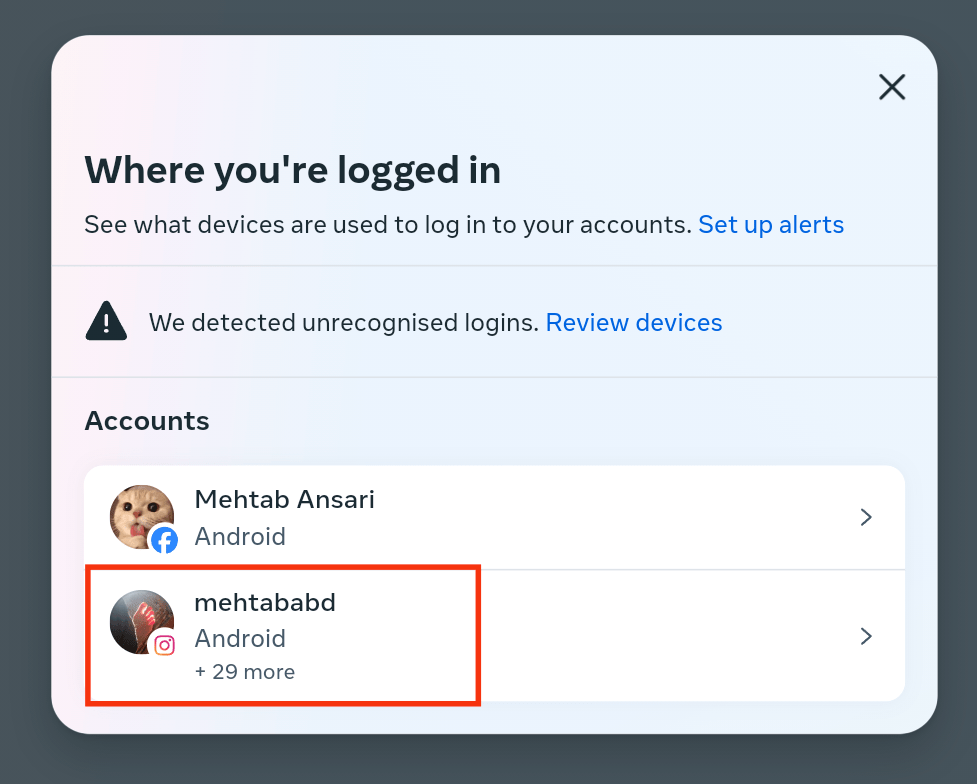The width and height of the screenshot is (977, 784).
Task: Open the Set up alerts link
Action: pyautogui.click(x=771, y=224)
